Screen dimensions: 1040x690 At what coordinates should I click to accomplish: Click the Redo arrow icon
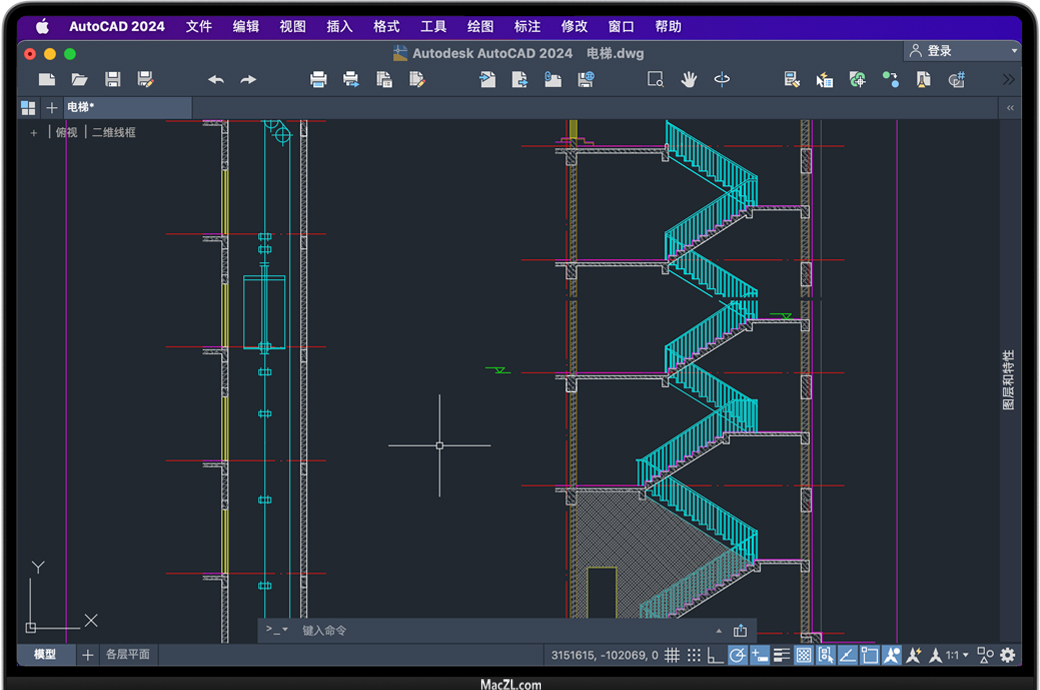248,79
